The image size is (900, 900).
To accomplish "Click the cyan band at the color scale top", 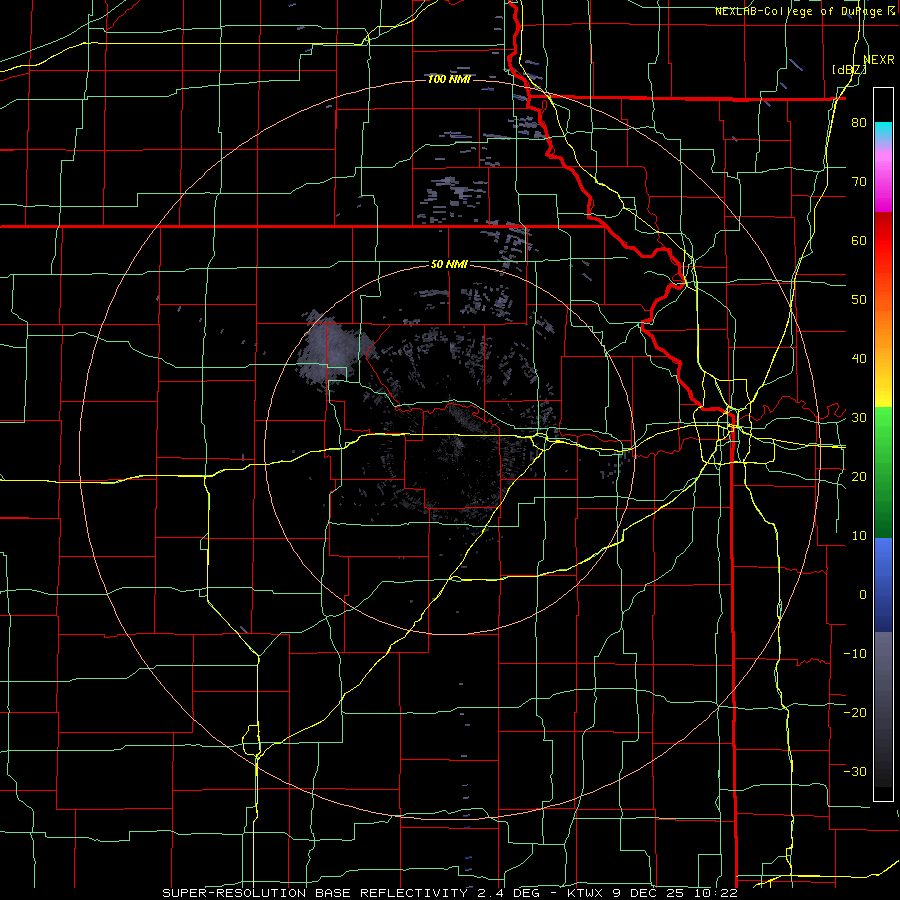I will 883,129.
